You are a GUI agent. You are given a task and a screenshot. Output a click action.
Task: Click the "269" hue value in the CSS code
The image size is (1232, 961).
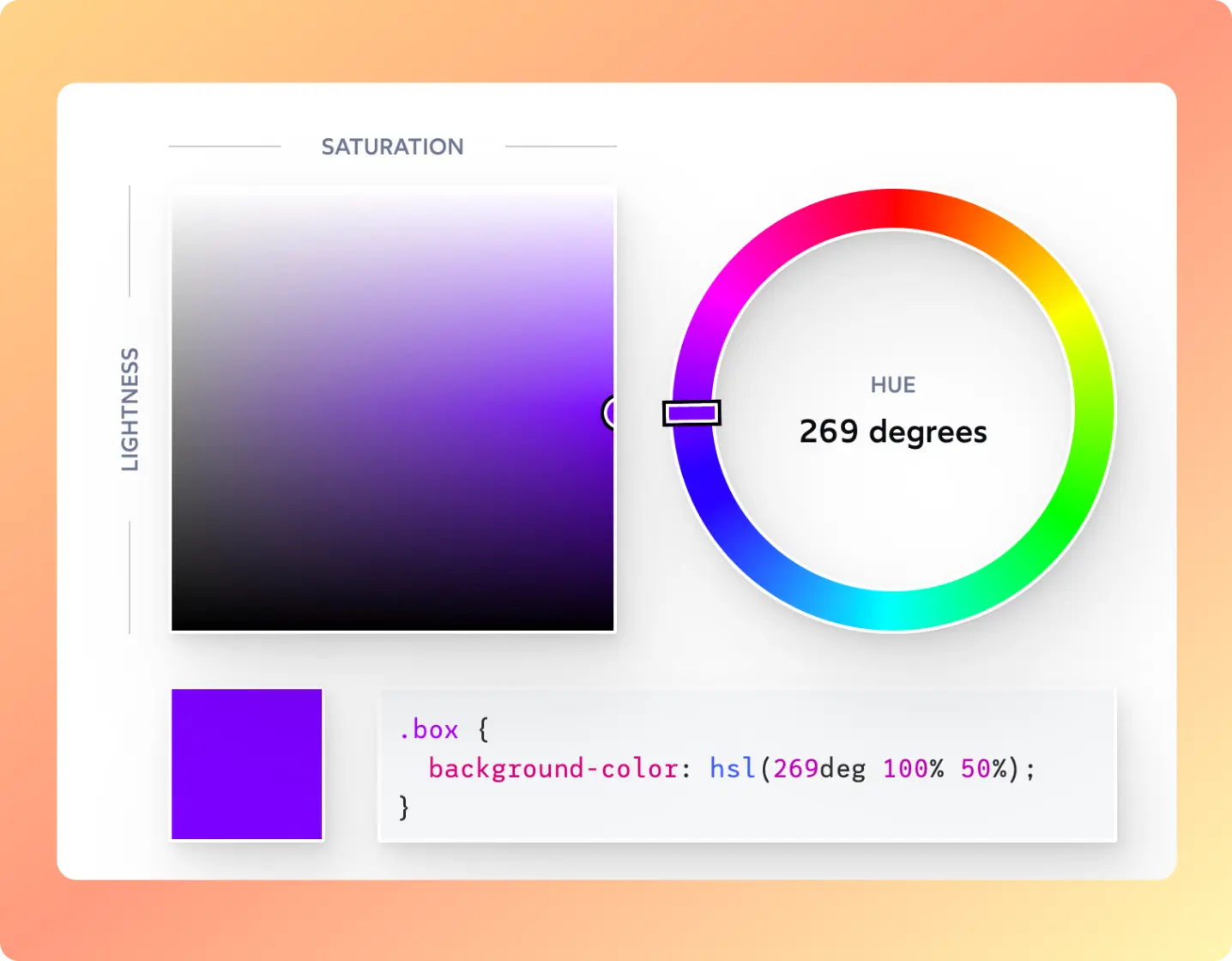coord(795,768)
